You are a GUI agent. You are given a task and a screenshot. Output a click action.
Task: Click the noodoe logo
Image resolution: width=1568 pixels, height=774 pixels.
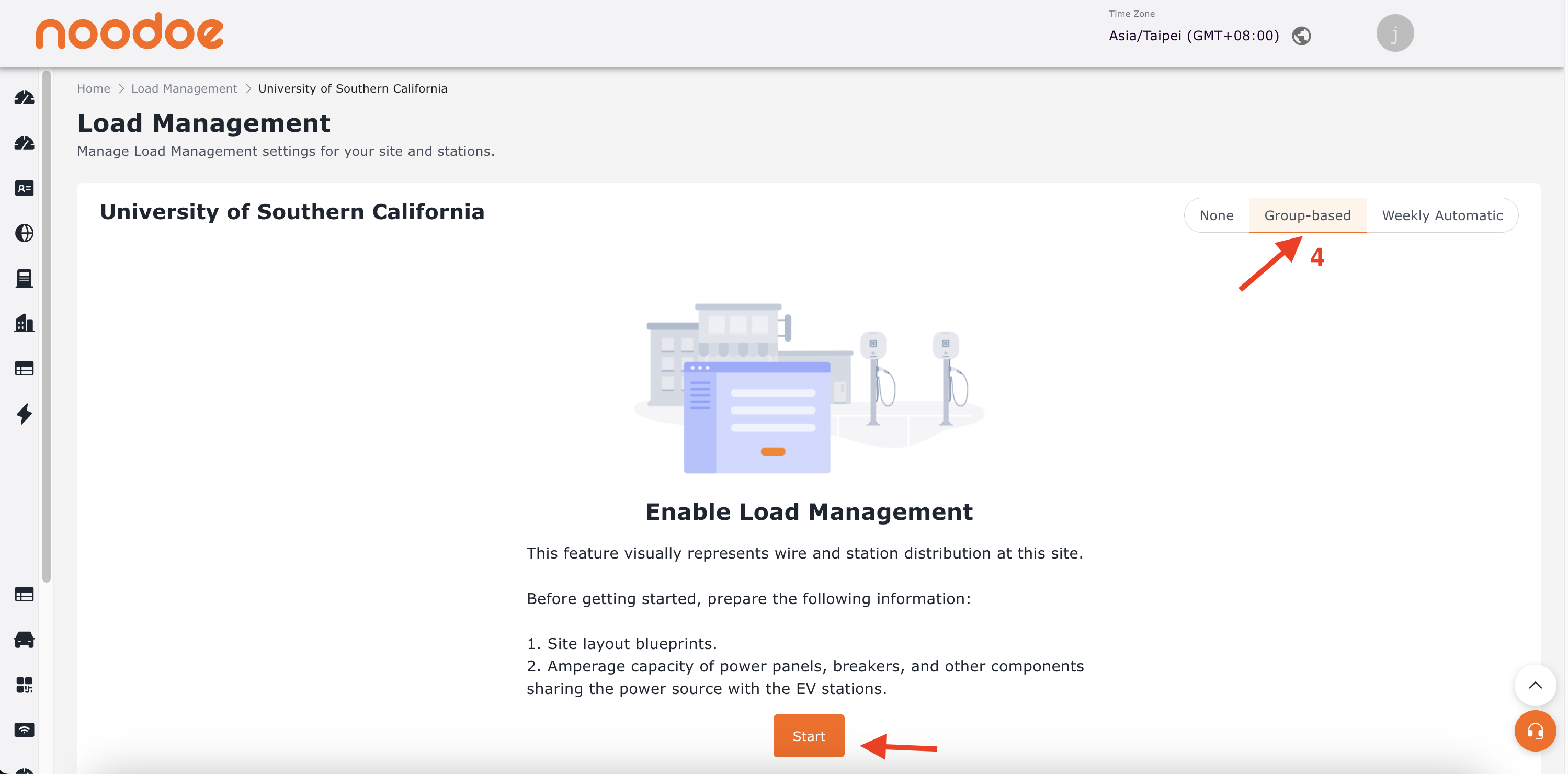[x=130, y=31]
